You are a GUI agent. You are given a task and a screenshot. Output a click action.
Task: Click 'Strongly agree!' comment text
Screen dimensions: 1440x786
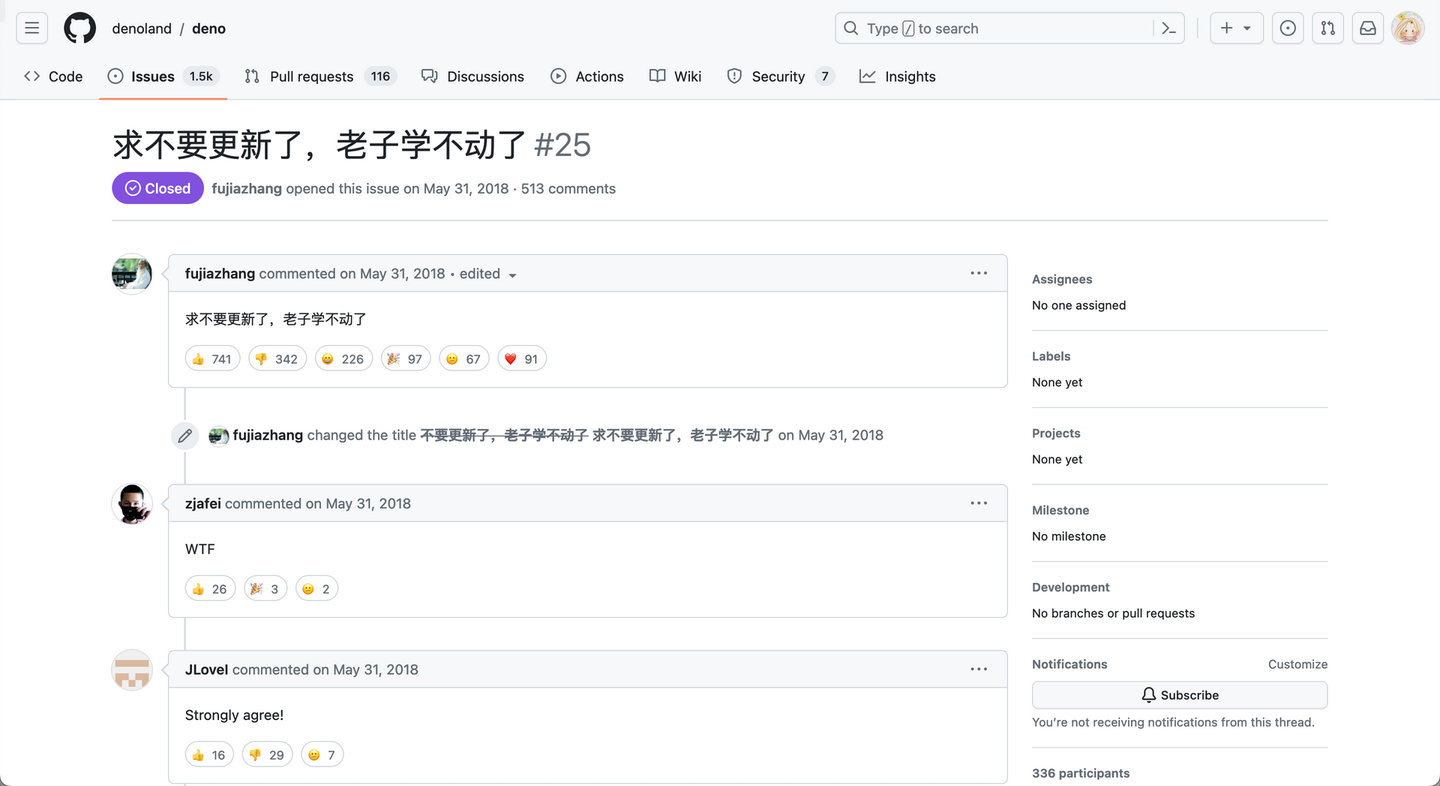point(234,715)
